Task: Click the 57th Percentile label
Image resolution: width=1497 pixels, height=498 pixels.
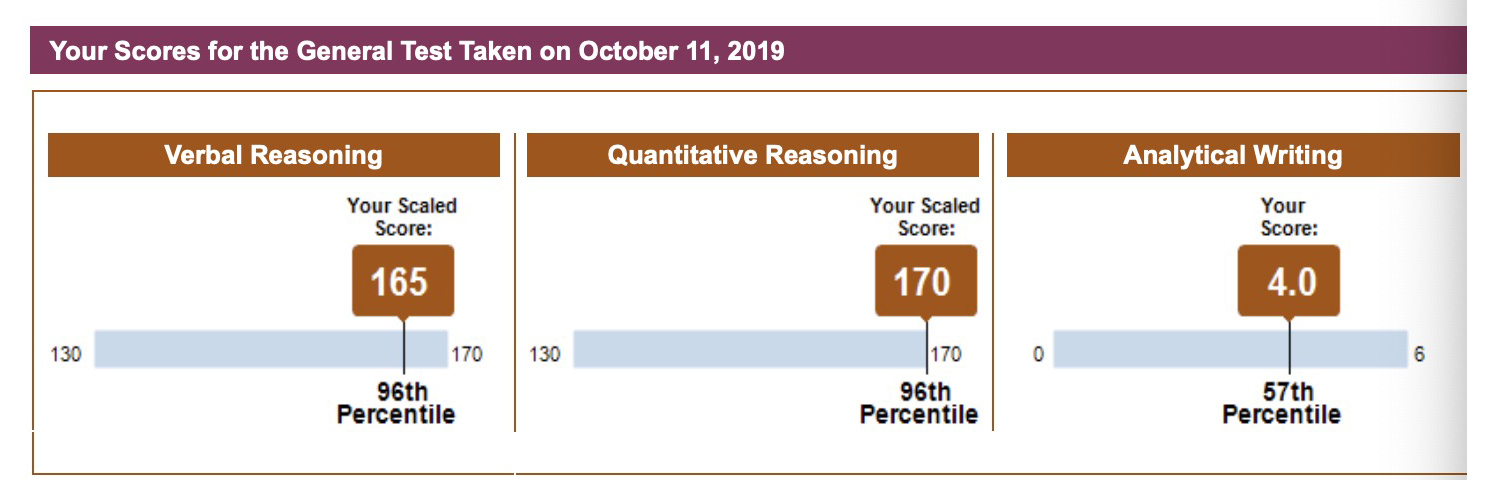Action: pyautogui.click(x=1281, y=403)
